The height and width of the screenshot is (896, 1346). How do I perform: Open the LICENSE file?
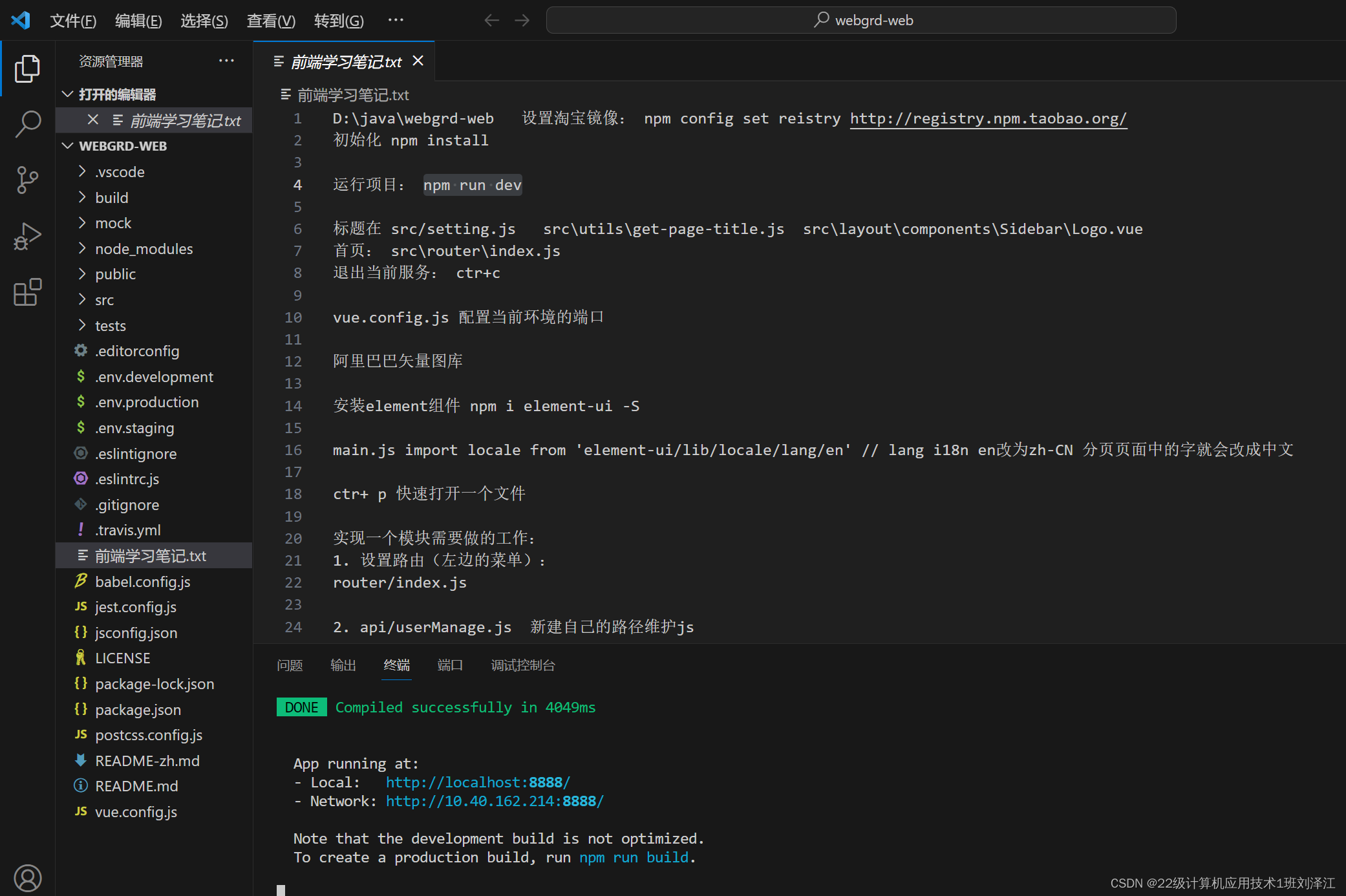154,658
